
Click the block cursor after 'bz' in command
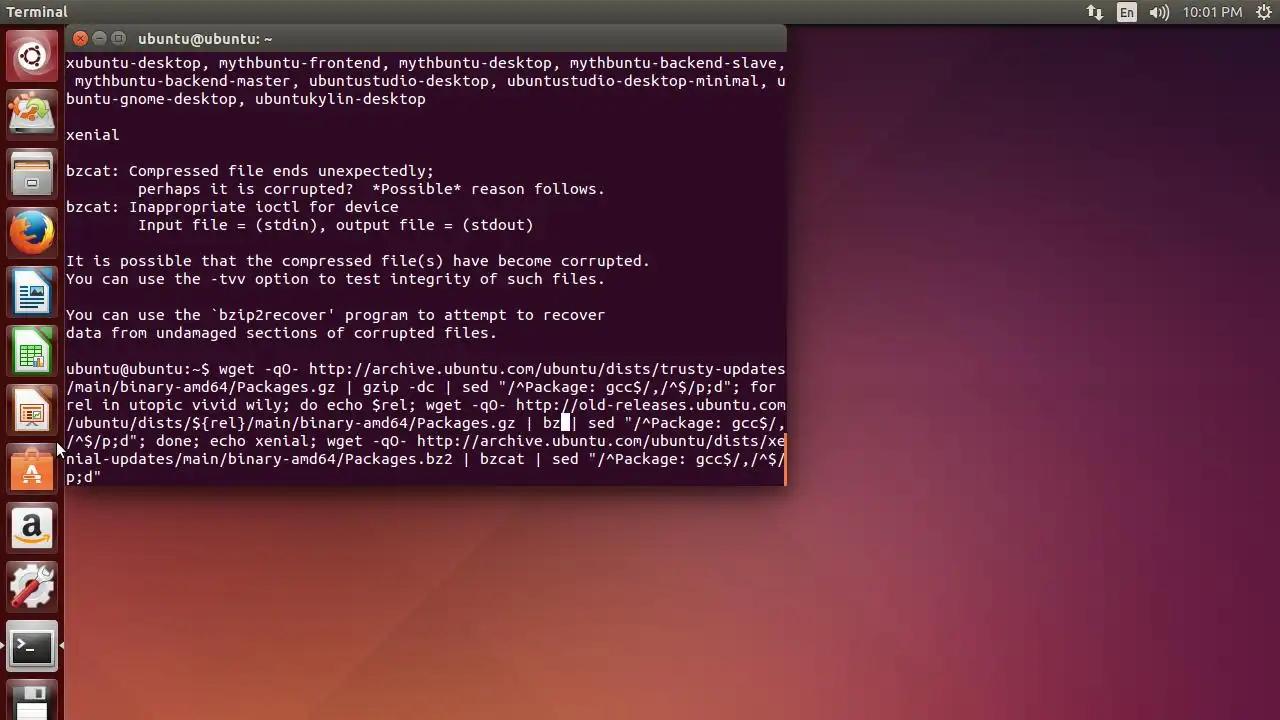pyautogui.click(x=565, y=423)
